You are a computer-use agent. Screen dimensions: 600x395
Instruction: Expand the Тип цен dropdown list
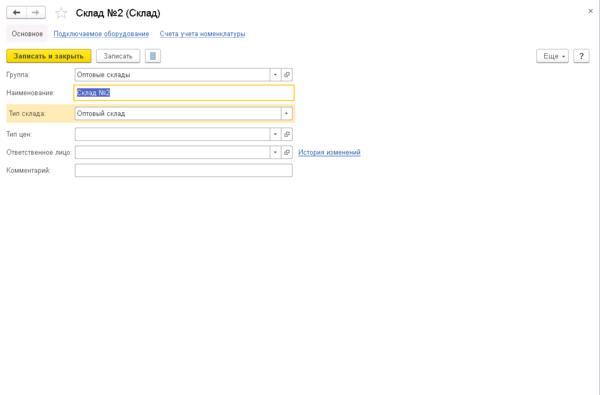[x=276, y=134]
